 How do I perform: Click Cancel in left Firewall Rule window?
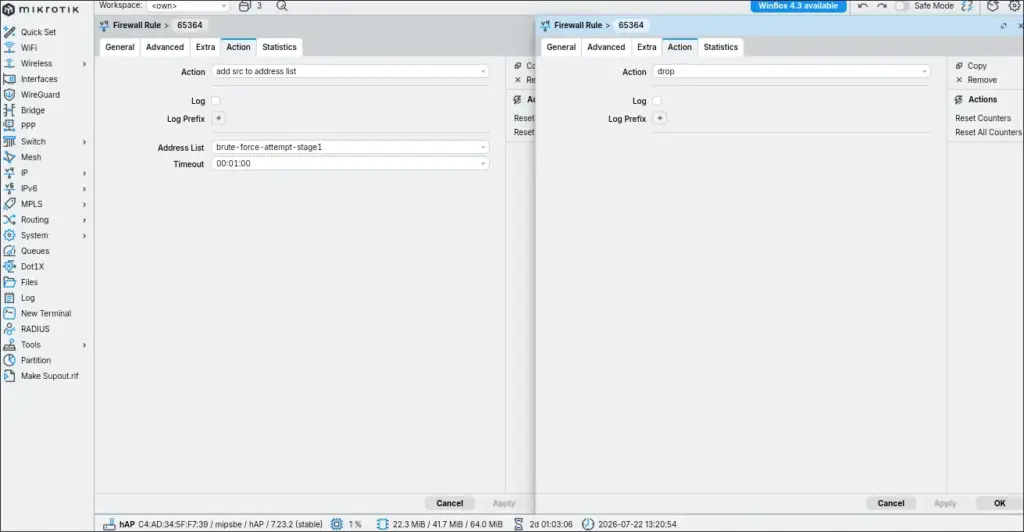coord(449,503)
